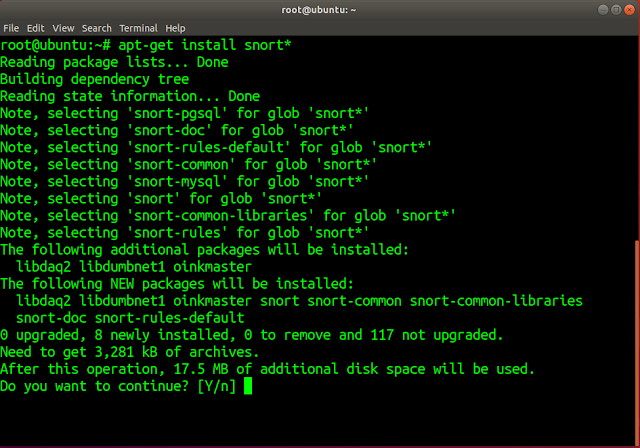This screenshot has height=448, width=640.
Task: Click the terminal vertical scrollbar
Action: [x=638, y=343]
